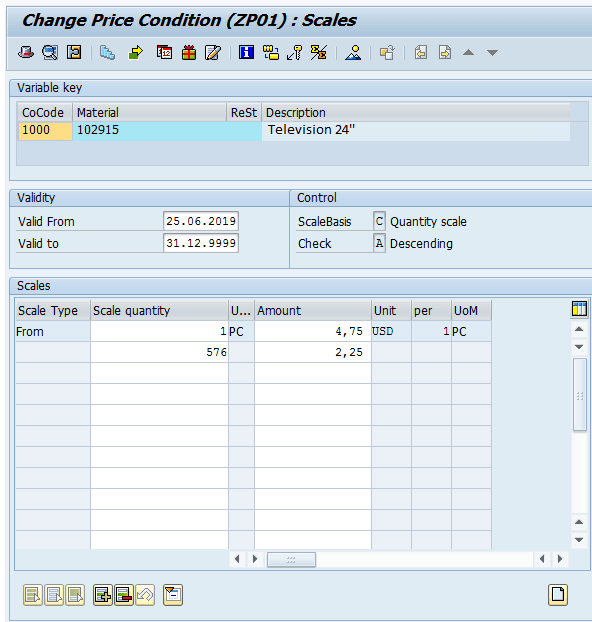Click the filter position icon at bottom
The image size is (592, 622).
(x=173, y=595)
